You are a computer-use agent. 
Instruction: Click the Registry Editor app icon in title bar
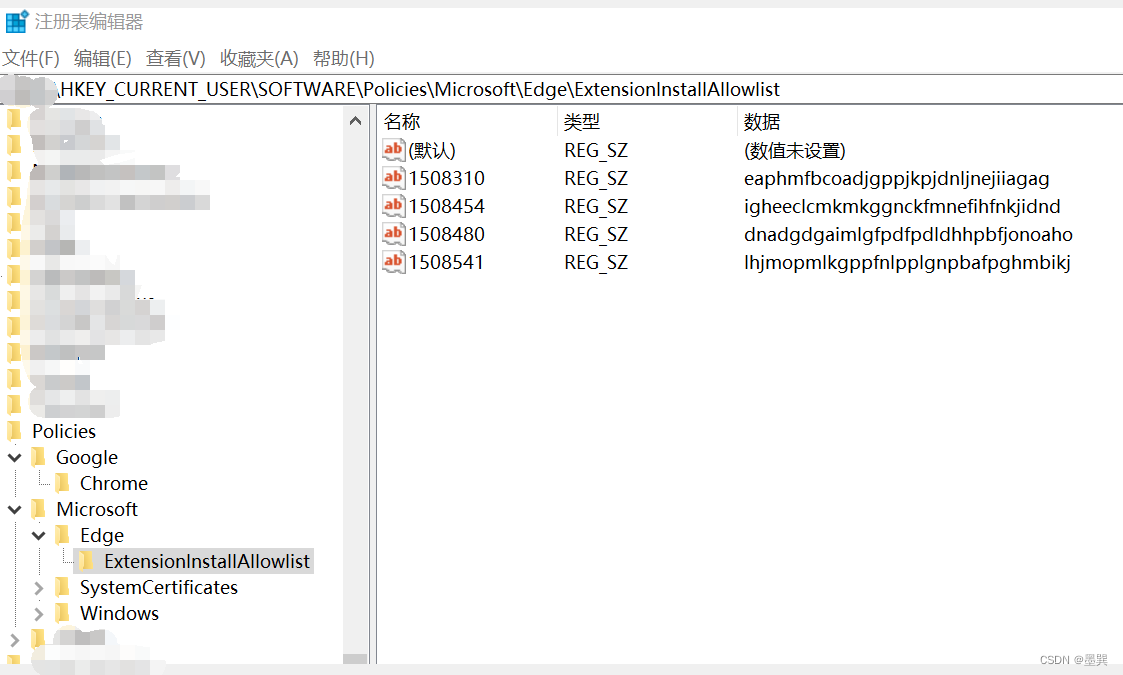point(16,21)
